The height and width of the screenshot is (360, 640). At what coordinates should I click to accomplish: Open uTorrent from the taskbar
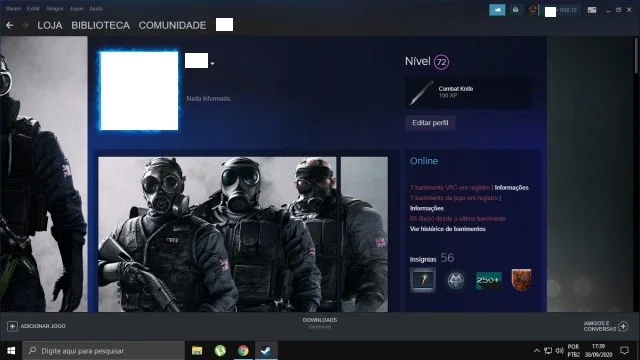point(220,351)
